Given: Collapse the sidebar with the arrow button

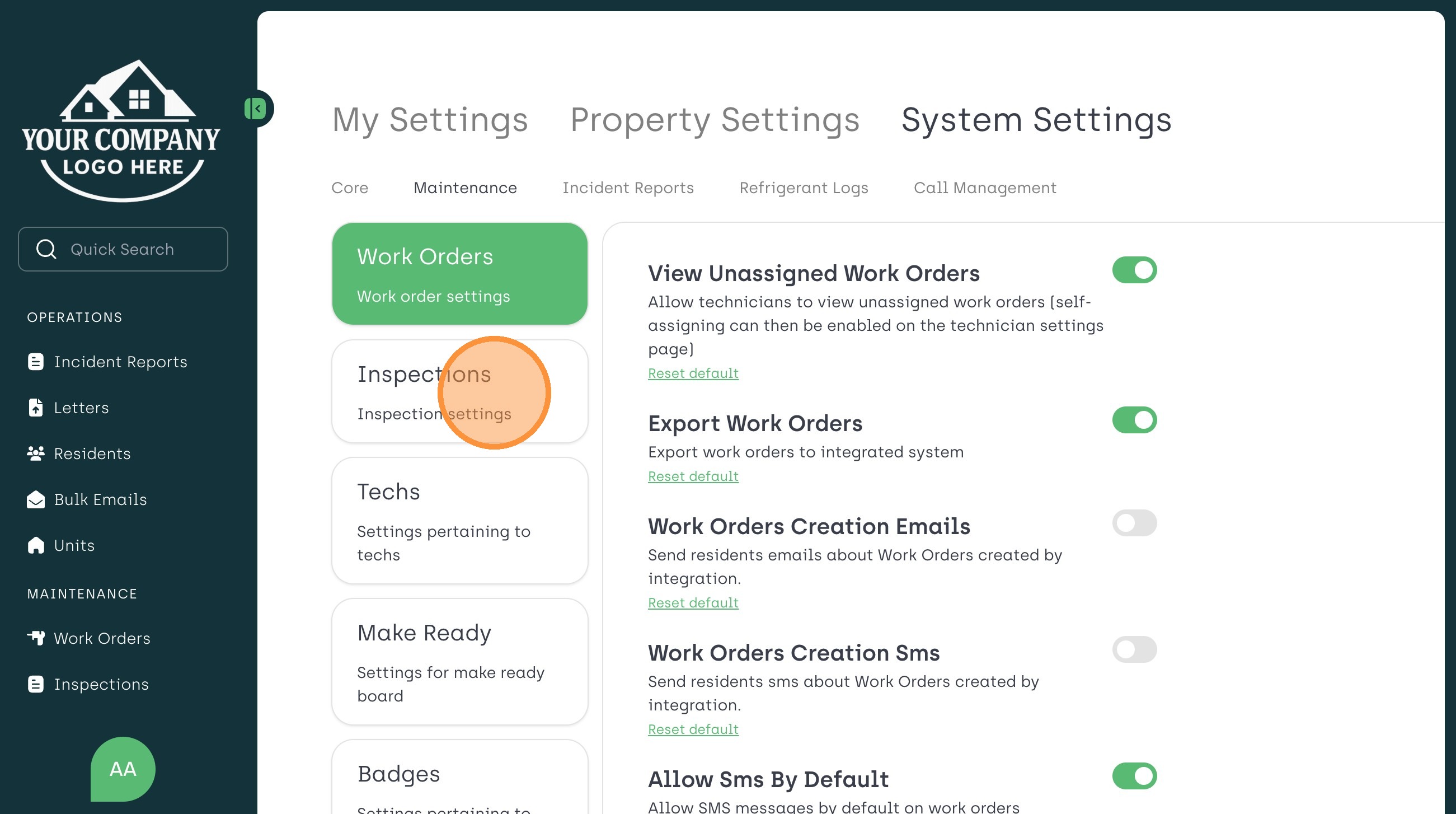Looking at the screenshot, I should click(257, 109).
